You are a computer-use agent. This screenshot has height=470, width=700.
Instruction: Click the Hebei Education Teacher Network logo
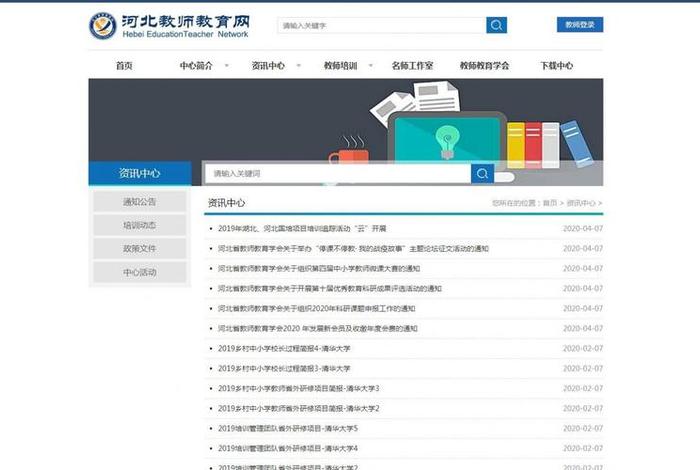[169, 26]
